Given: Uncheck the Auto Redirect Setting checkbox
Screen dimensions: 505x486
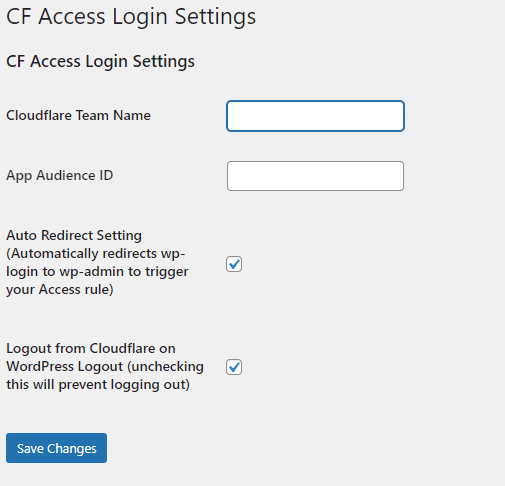Looking at the screenshot, I should point(234,264).
